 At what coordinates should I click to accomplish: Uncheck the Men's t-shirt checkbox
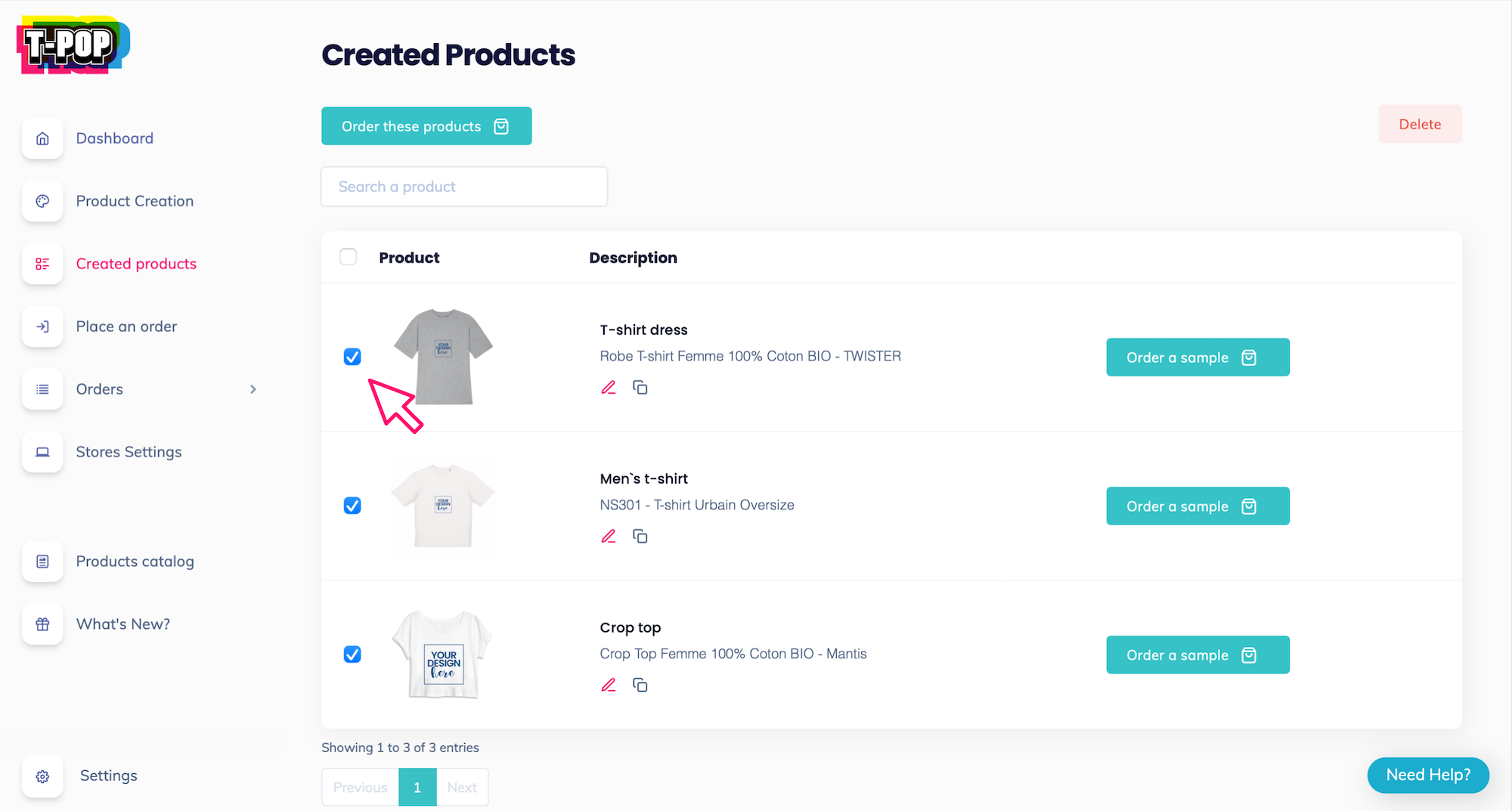(x=352, y=506)
